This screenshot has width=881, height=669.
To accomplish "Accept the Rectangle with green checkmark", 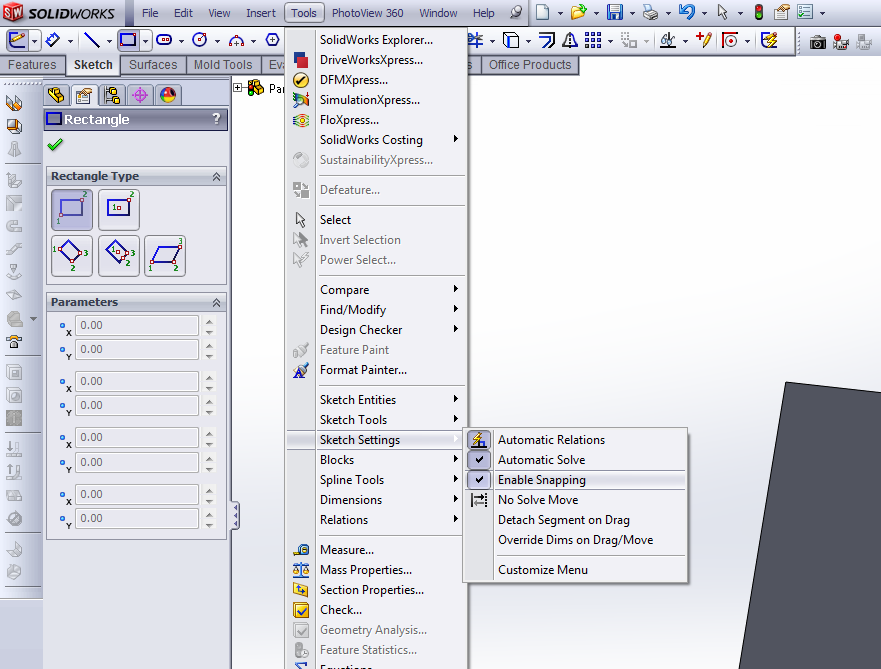I will (55, 145).
